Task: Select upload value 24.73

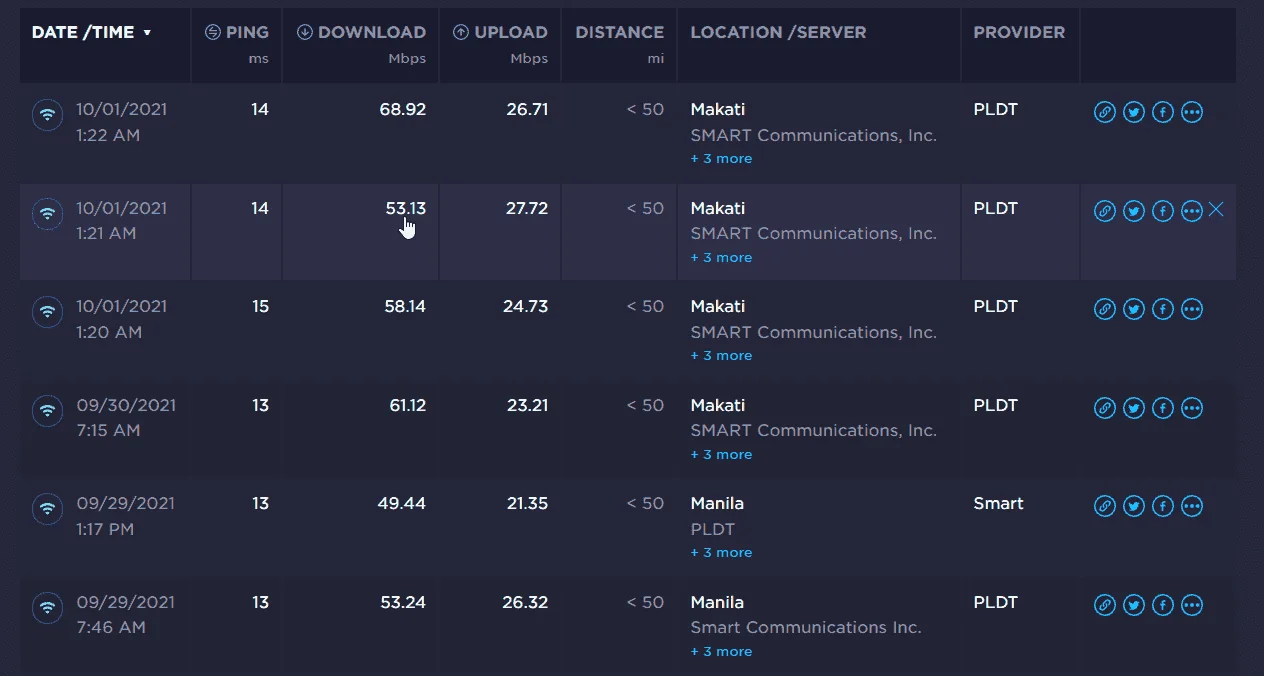Action: (526, 306)
